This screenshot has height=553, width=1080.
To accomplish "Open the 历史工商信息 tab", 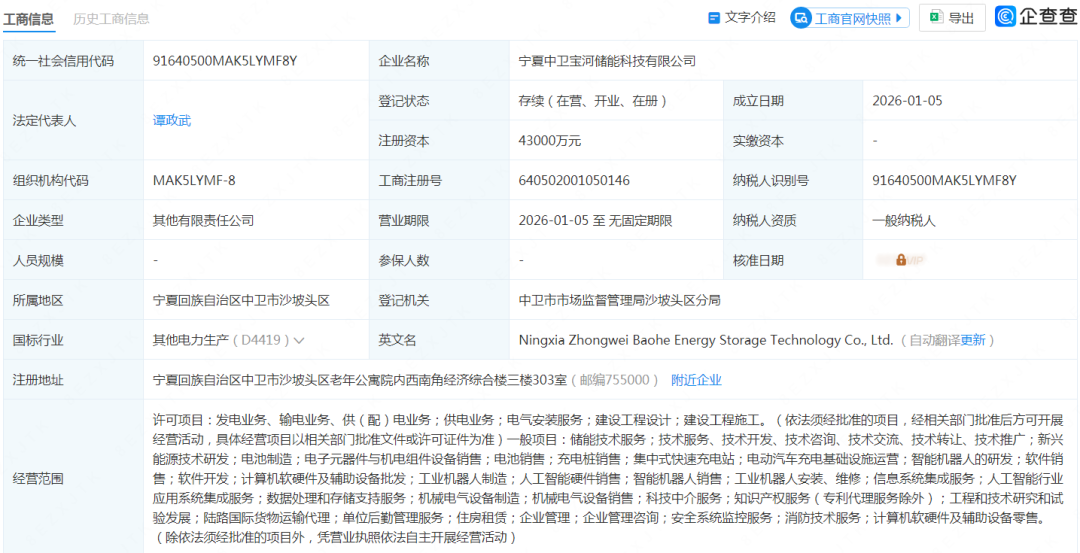I will 111,19.
